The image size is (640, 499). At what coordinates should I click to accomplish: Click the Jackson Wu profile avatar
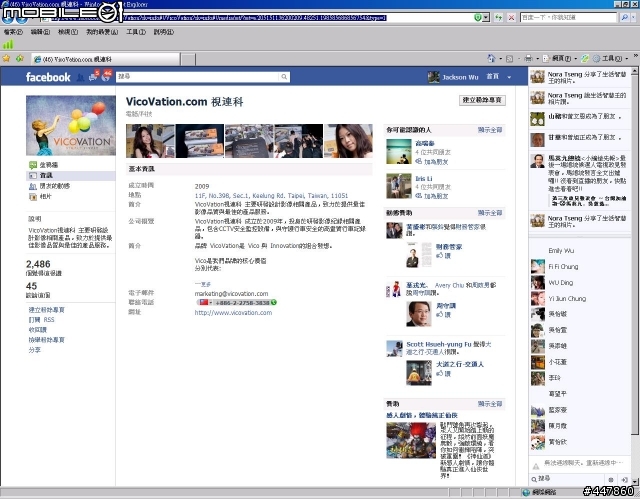pos(433,77)
